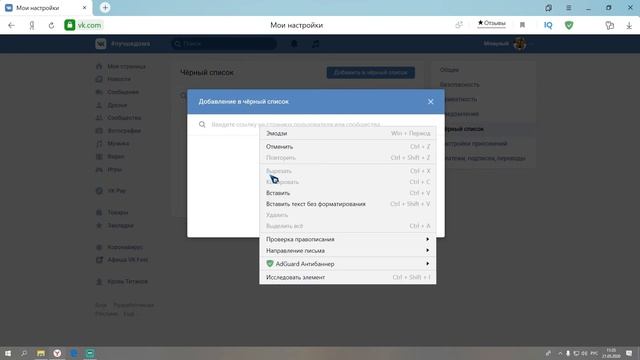Open the downloads arrow icon
Screen dimensions: 640x360
pos(629,25)
